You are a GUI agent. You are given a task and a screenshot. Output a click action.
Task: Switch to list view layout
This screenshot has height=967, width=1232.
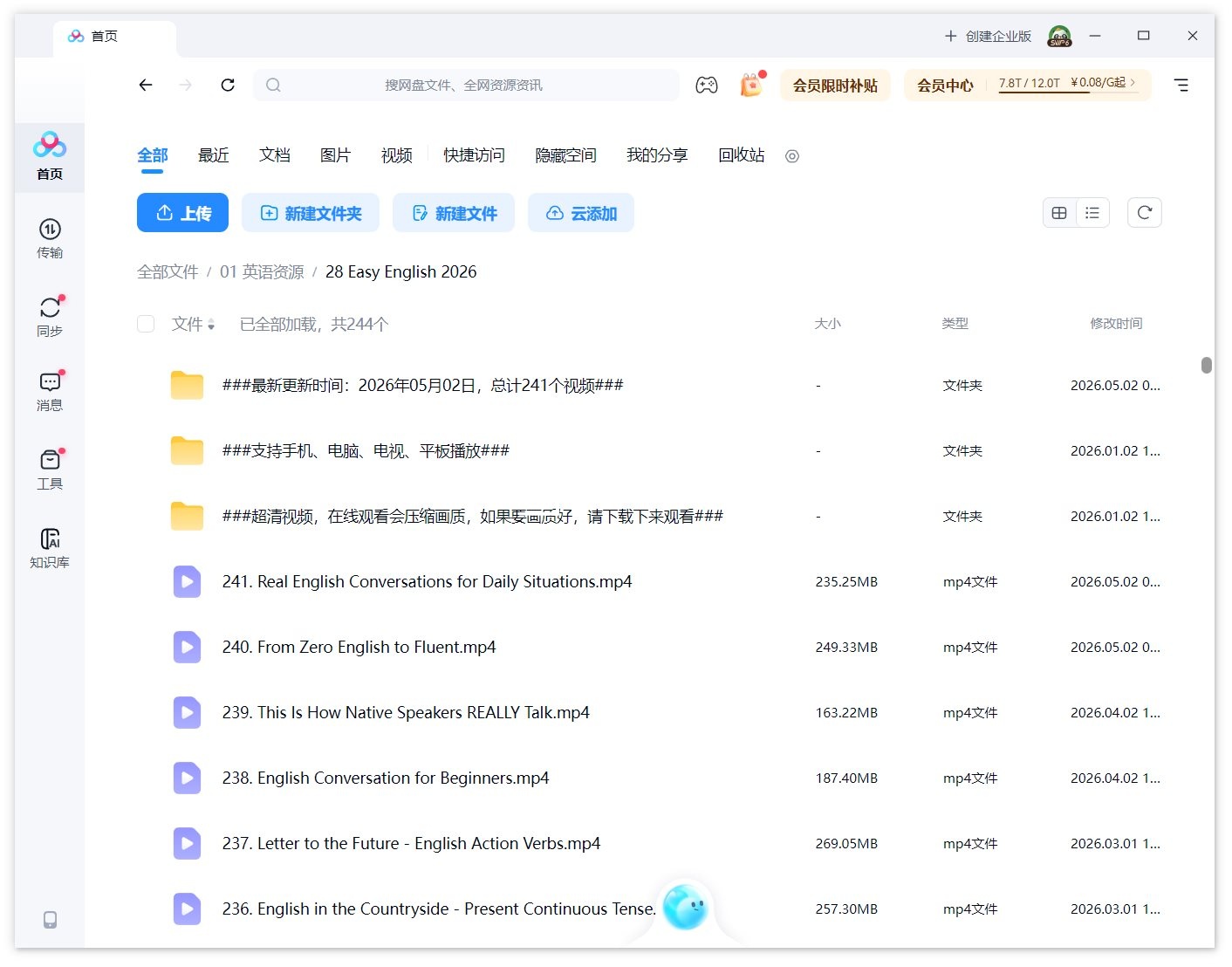(x=1092, y=213)
